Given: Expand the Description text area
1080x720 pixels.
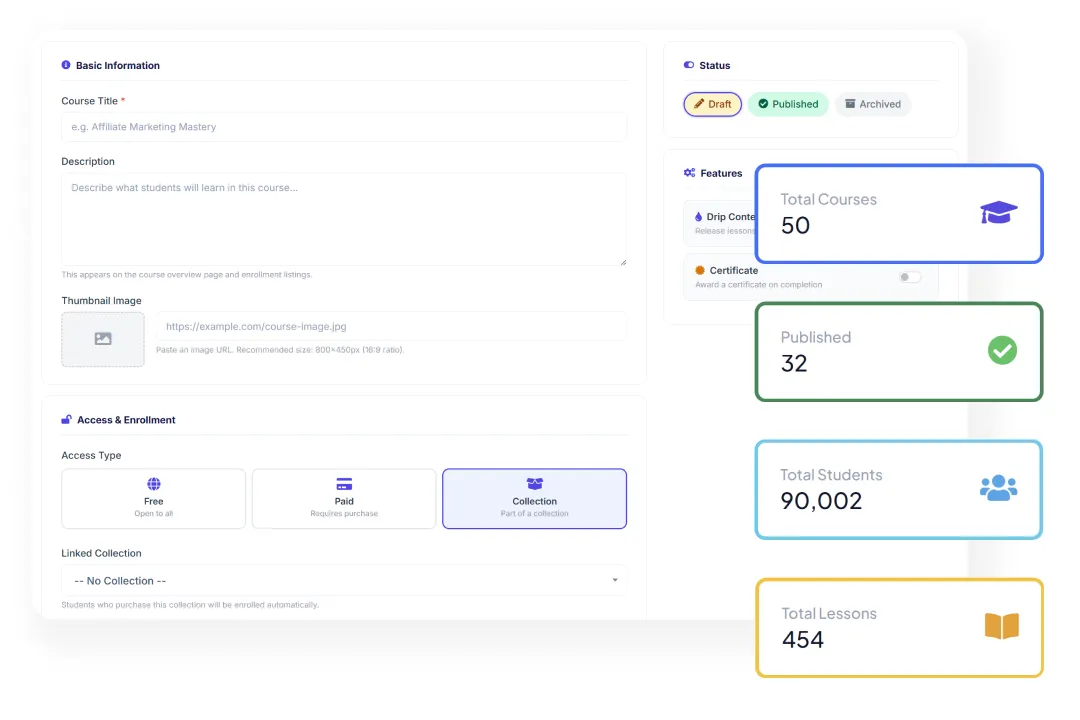Looking at the screenshot, I should coord(623,262).
